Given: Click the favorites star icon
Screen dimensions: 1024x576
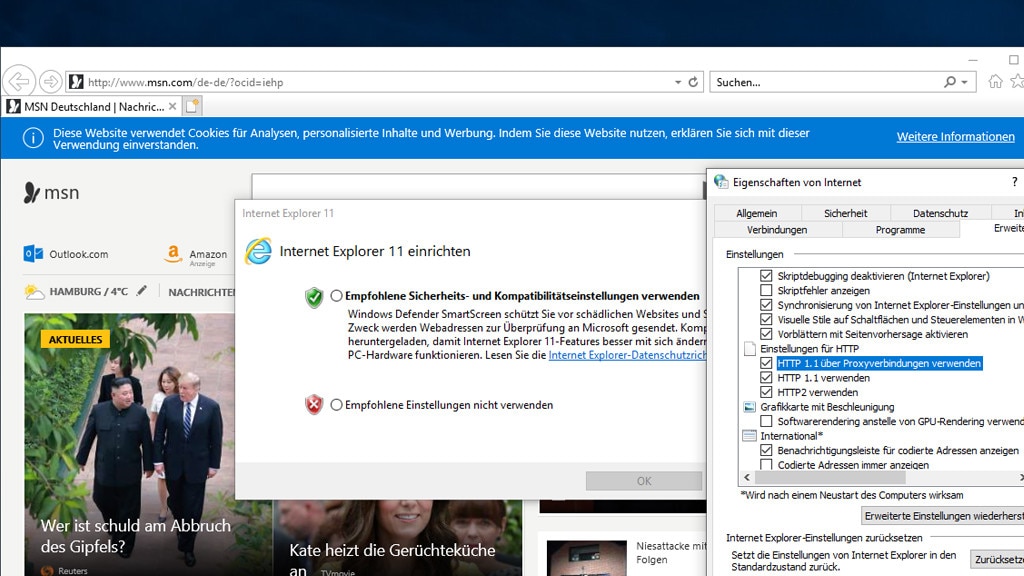Looking at the screenshot, I should pyautogui.click(x=1017, y=82).
